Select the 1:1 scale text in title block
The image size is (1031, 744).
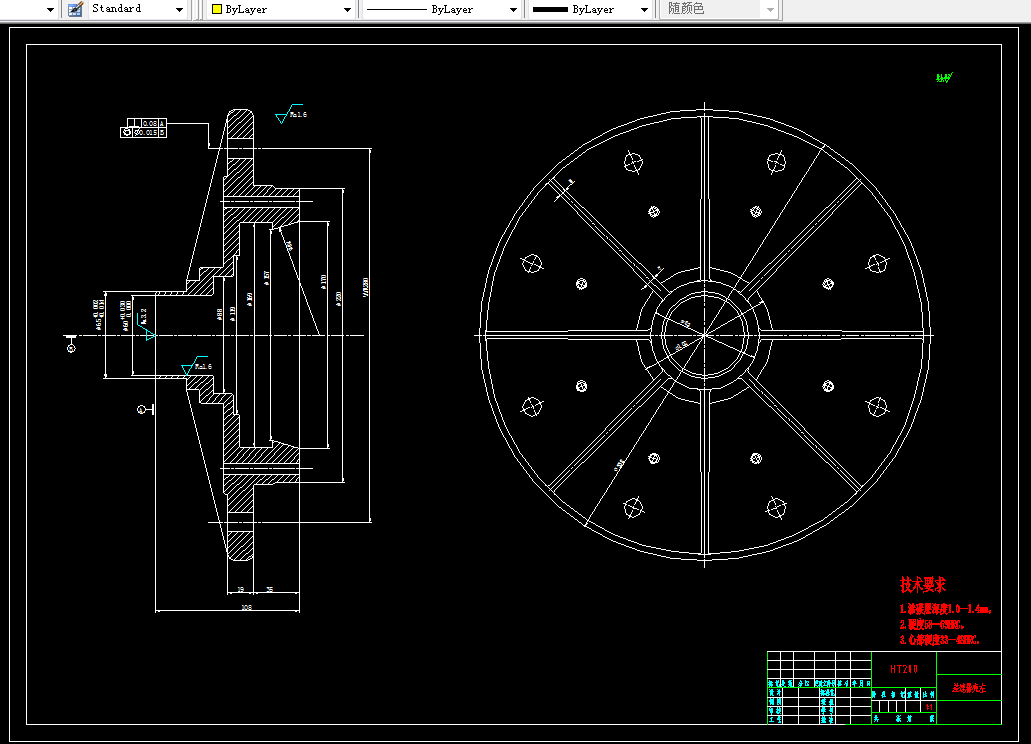pyautogui.click(x=929, y=707)
